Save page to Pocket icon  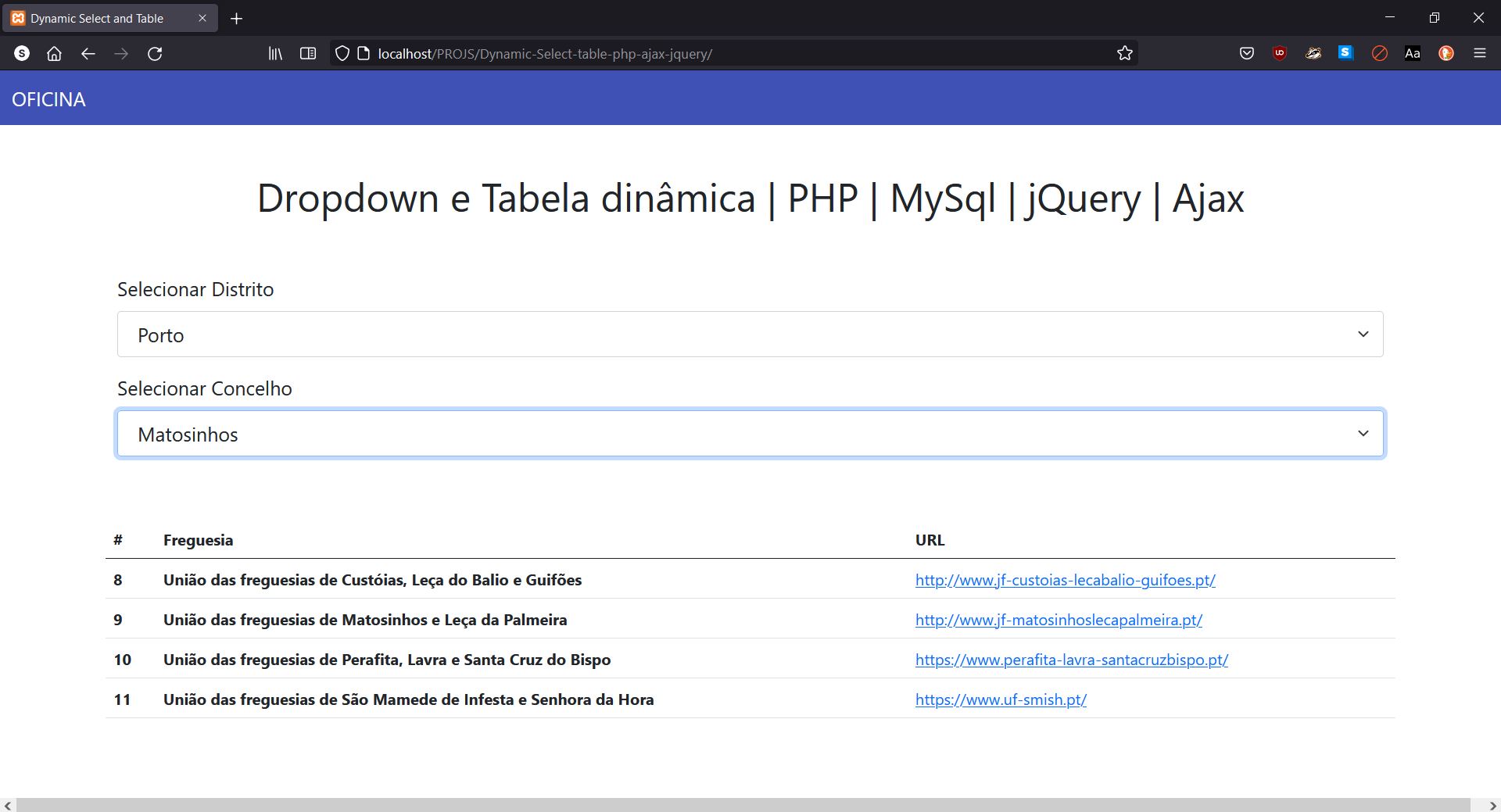point(1247,54)
